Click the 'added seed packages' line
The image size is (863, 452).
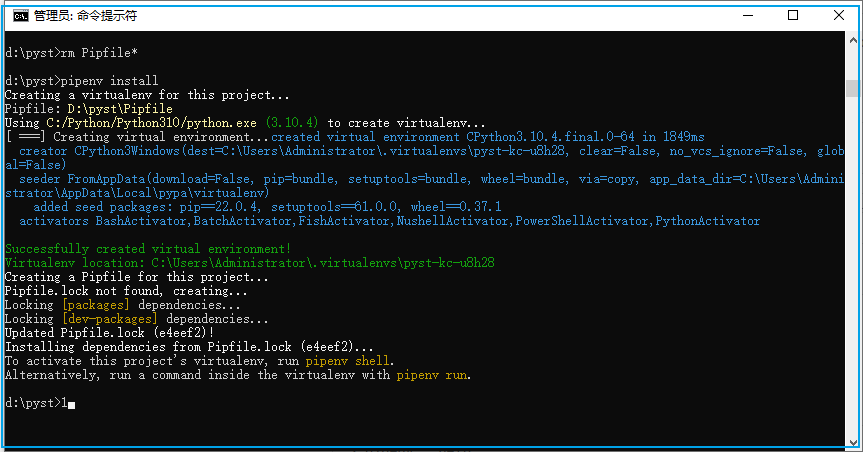click(x=267, y=207)
